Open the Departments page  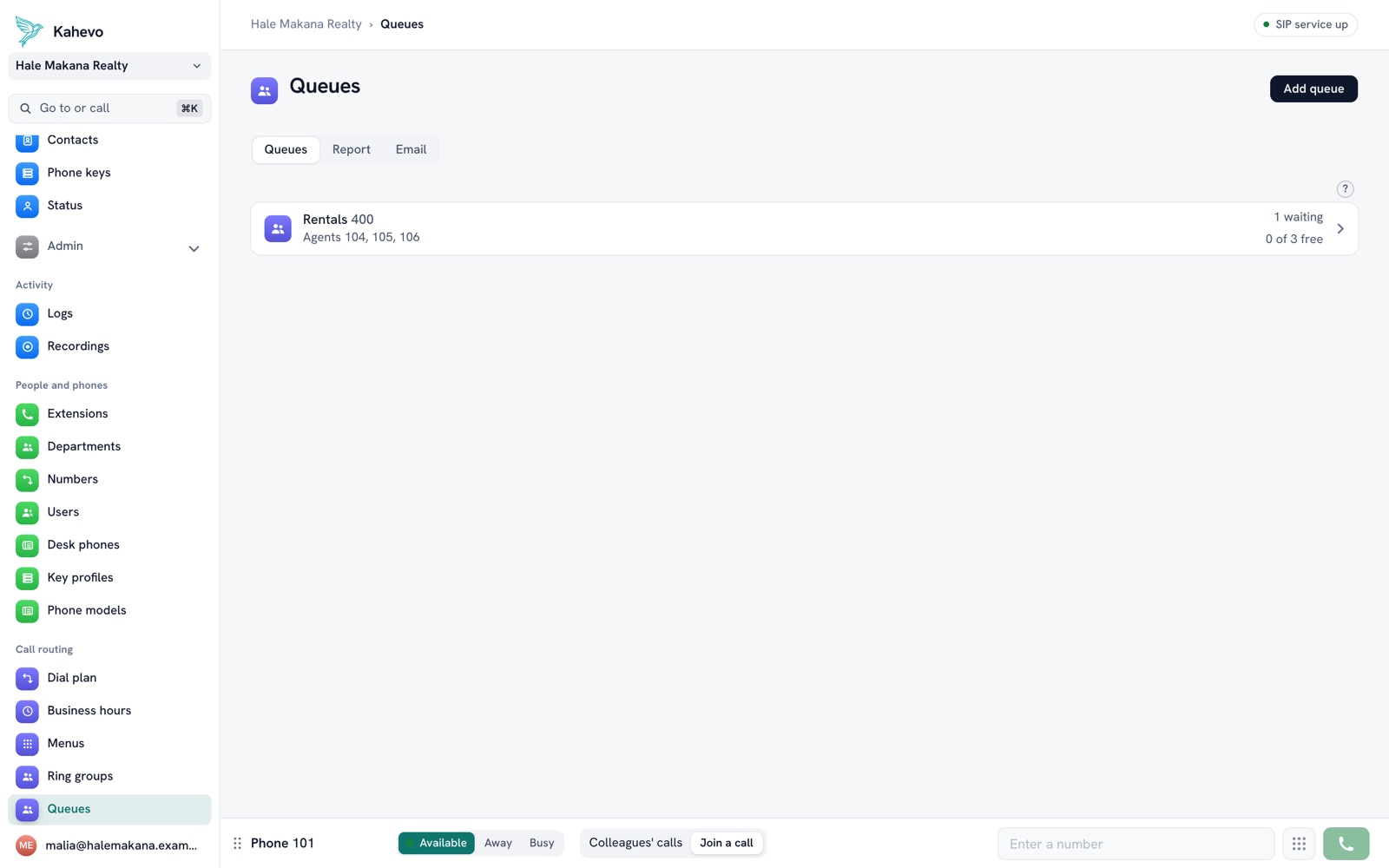click(x=109, y=447)
